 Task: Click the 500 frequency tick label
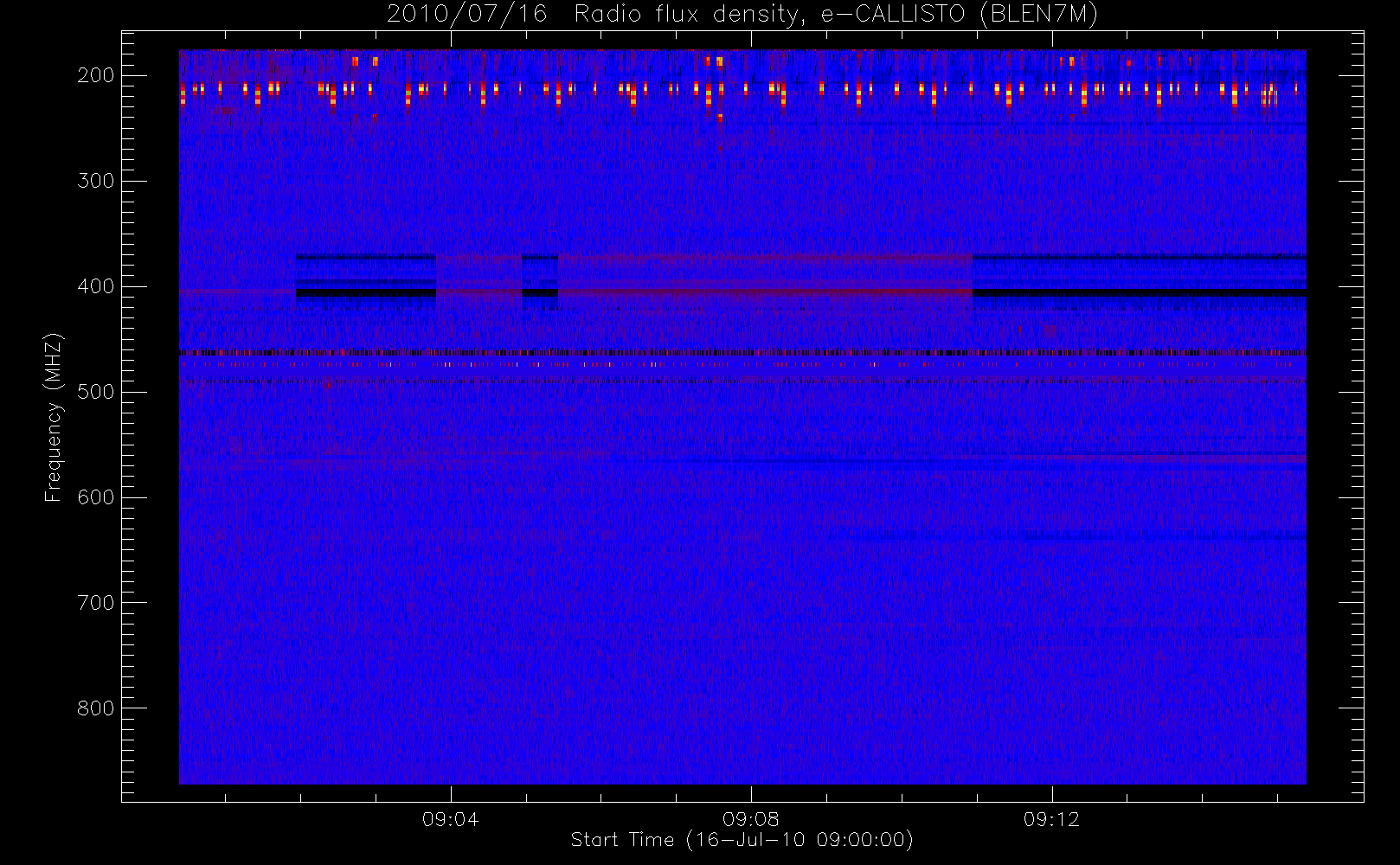pyautogui.click(x=96, y=392)
